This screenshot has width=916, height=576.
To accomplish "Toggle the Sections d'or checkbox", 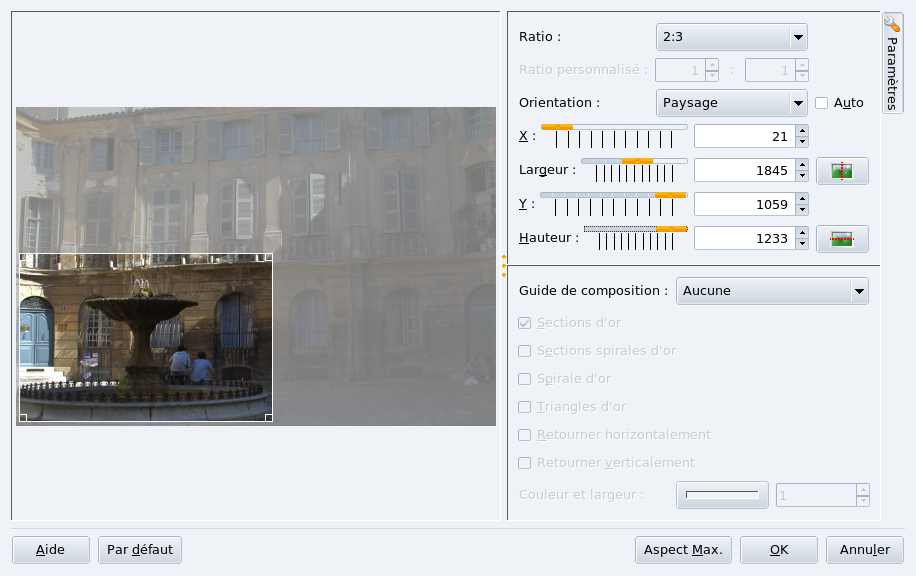I will 525,323.
